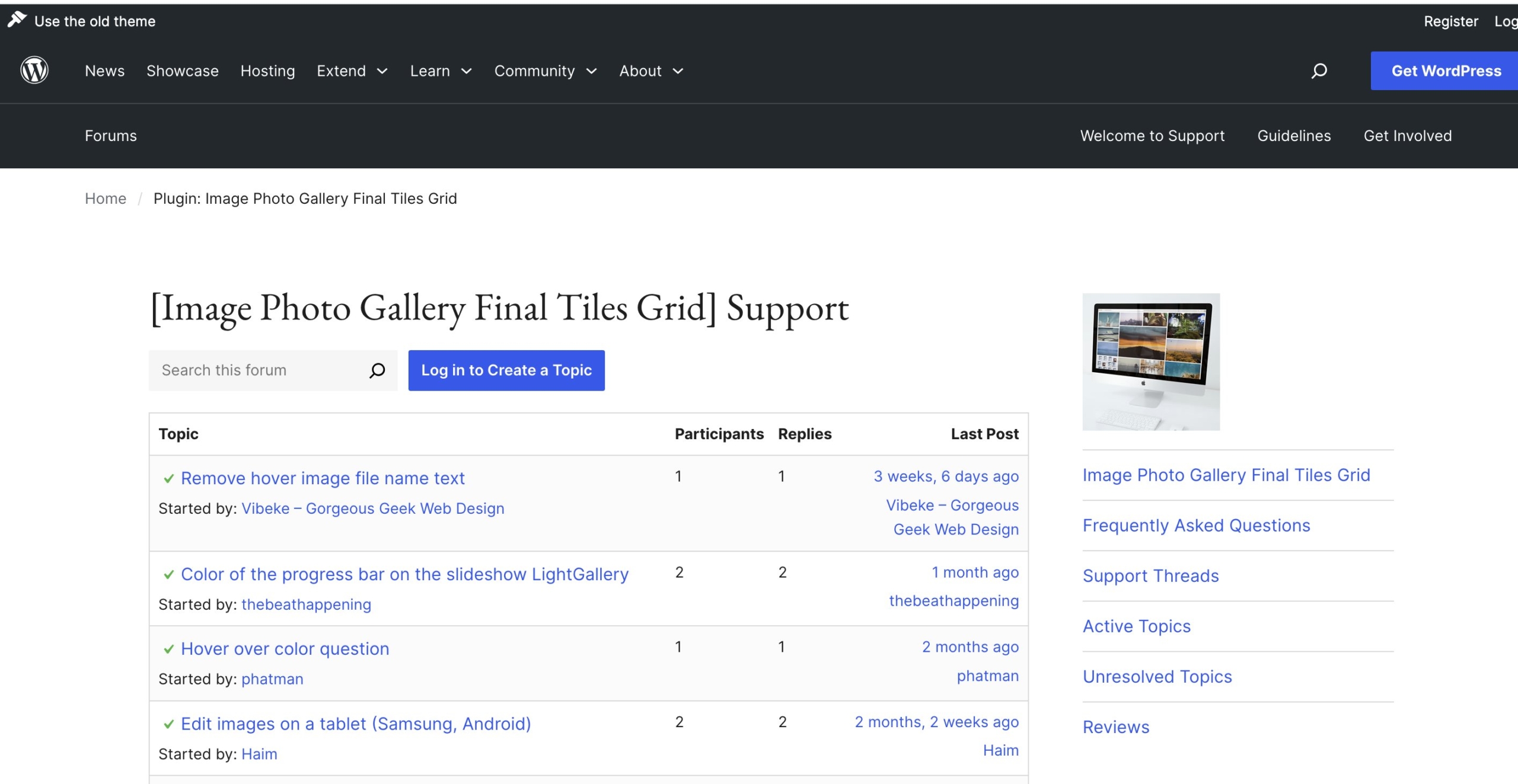Open Vibeke – Gorgeous Geek Web Design started-by profile
The image size is (1518, 784).
(372, 508)
